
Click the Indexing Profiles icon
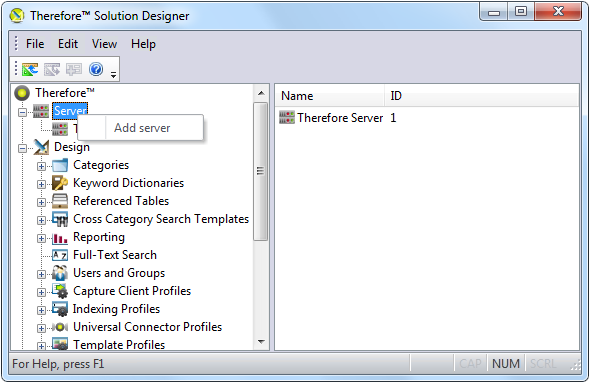click(x=60, y=309)
